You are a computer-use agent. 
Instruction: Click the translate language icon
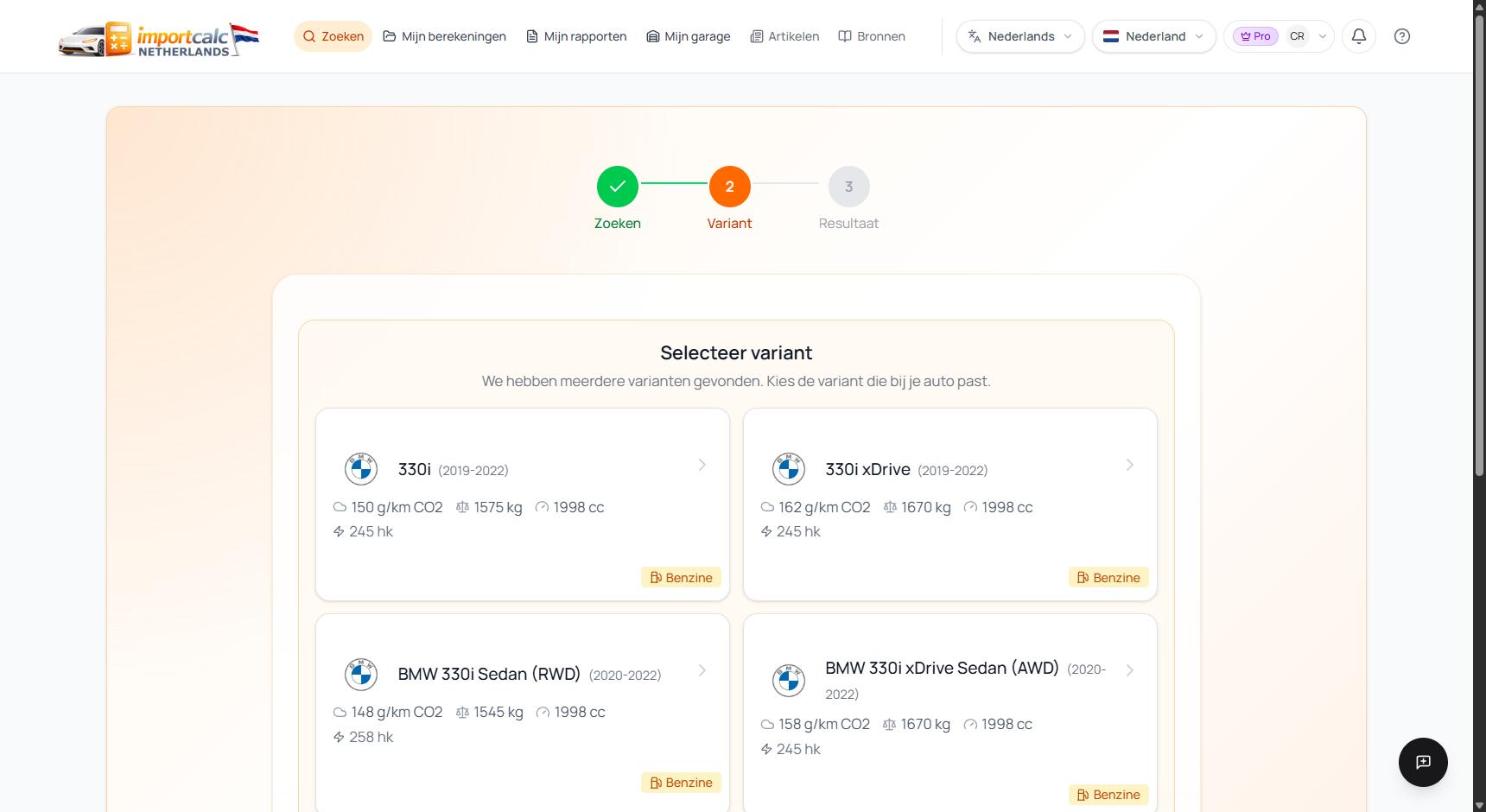pos(974,36)
